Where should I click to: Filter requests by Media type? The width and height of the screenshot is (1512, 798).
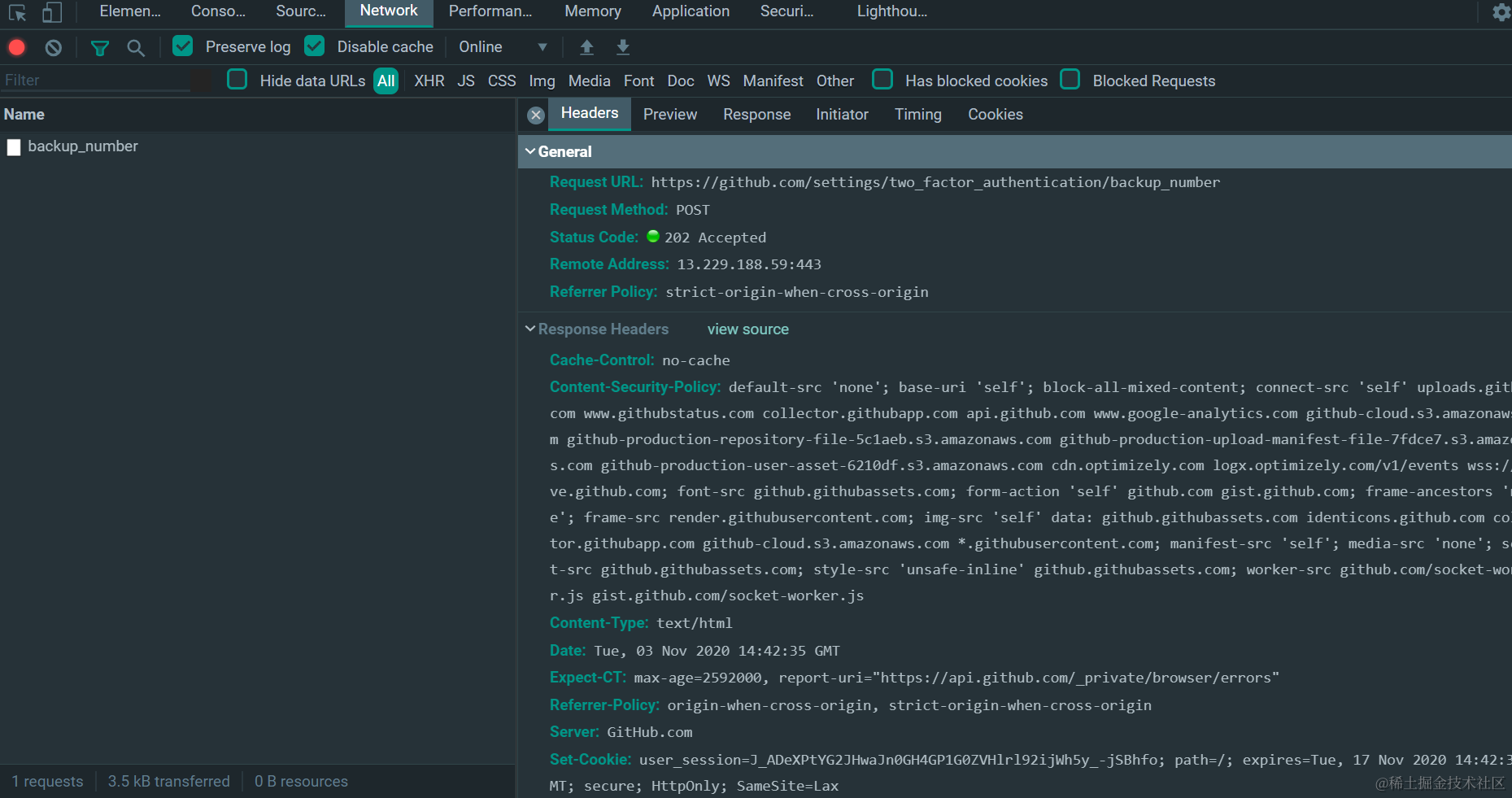590,81
